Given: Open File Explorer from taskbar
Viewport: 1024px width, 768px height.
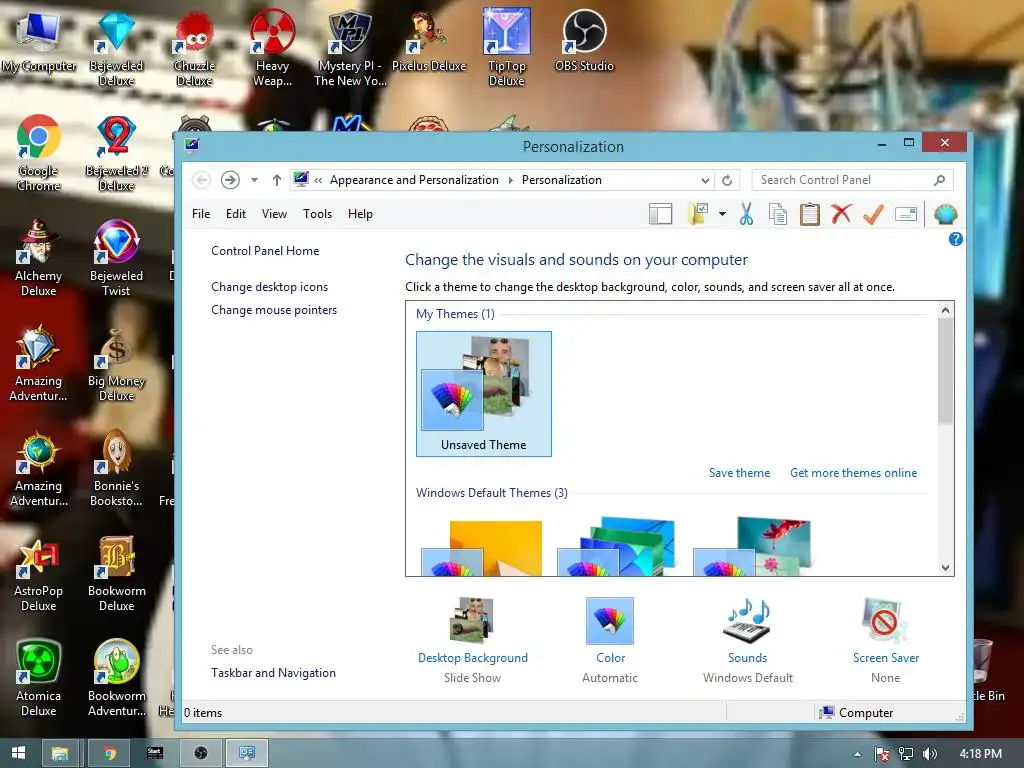Looking at the screenshot, I should point(60,753).
